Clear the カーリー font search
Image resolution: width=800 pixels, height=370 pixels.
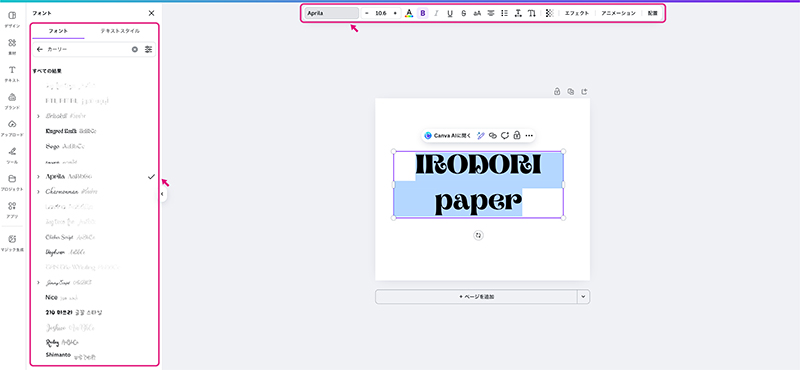tap(135, 50)
